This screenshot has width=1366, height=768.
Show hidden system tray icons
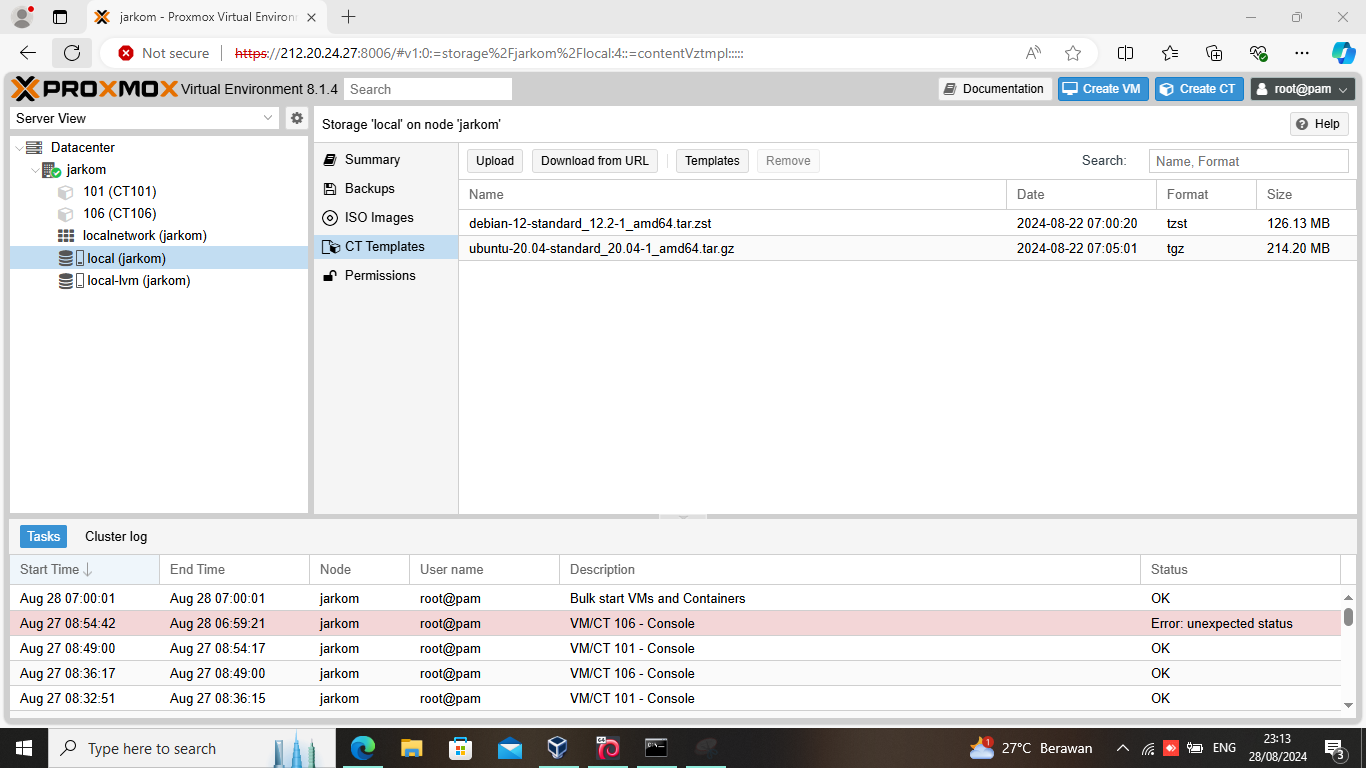click(1122, 748)
